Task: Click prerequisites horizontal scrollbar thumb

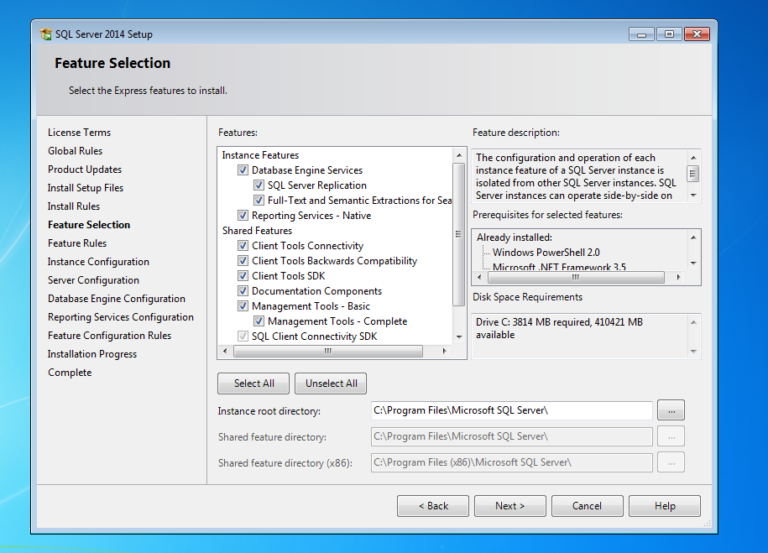Action: coord(576,277)
